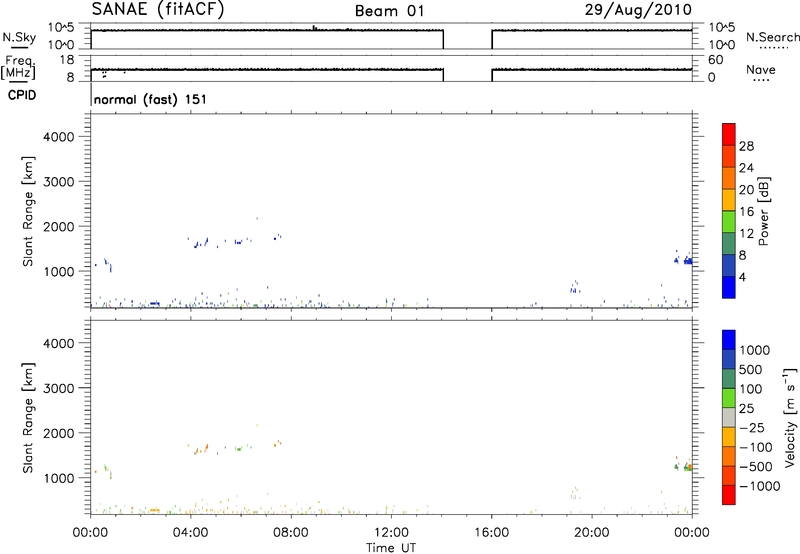Image resolution: width=800 pixels, height=554 pixels.
Task: Click the 18 tick on the Freq. axis
Action: (x=67, y=60)
